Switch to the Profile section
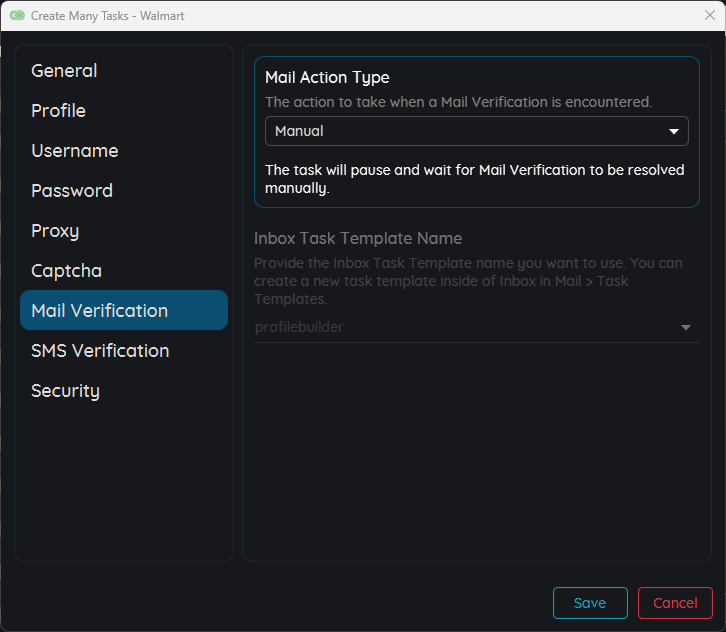The height and width of the screenshot is (632, 726). click(58, 111)
